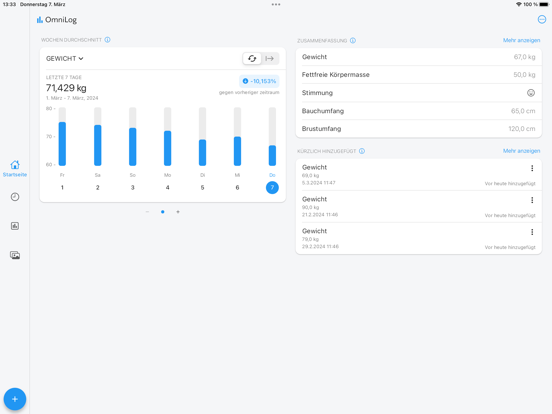Image resolution: width=552 pixels, height=414 pixels.
Task: Tap the Wi-Fi status icon
Action: pyautogui.click(x=519, y=5)
